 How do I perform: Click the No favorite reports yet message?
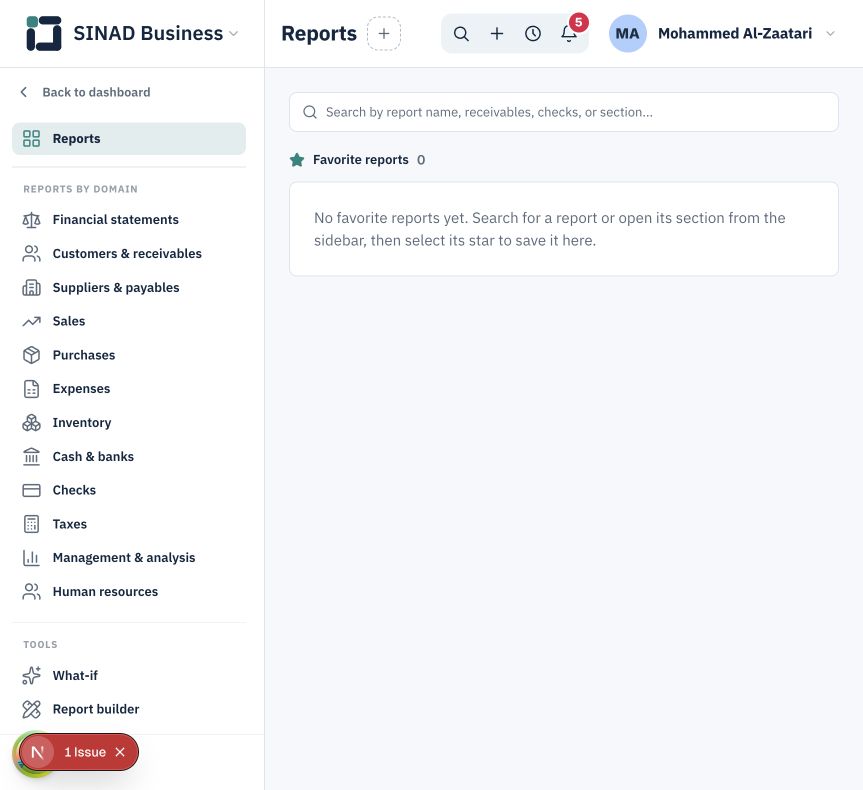(550, 229)
